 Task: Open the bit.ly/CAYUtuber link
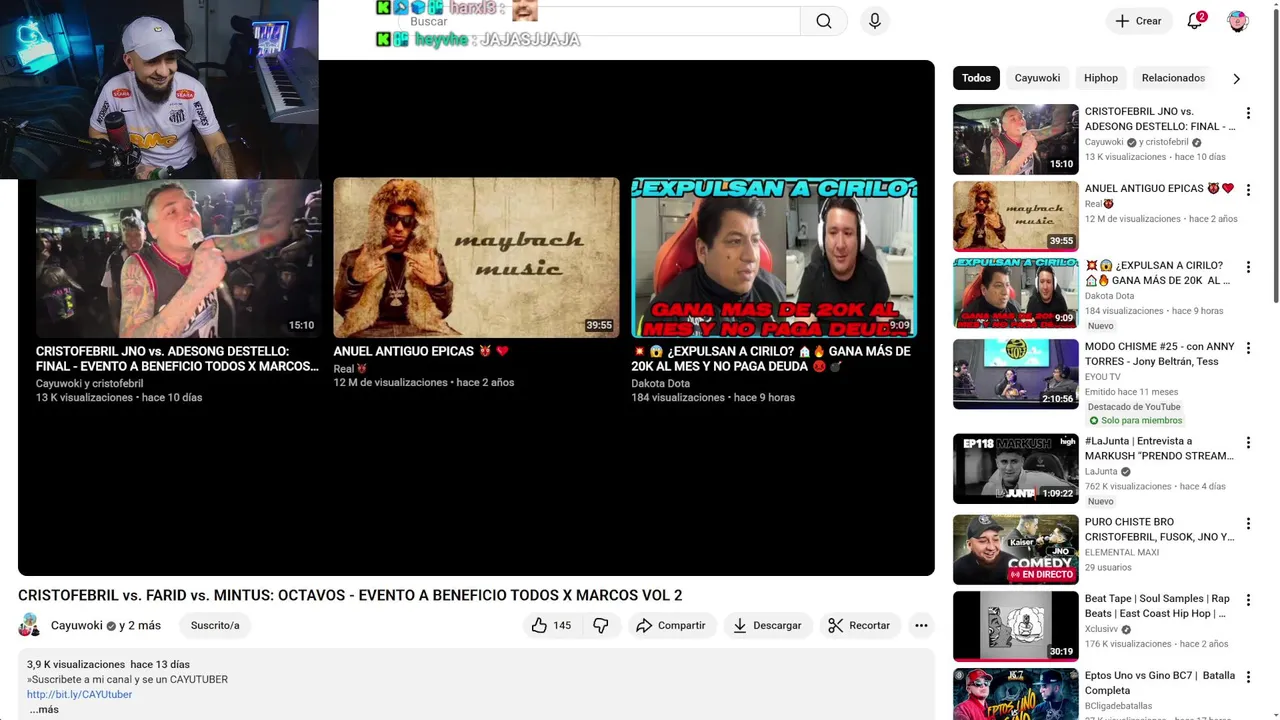tap(79, 694)
